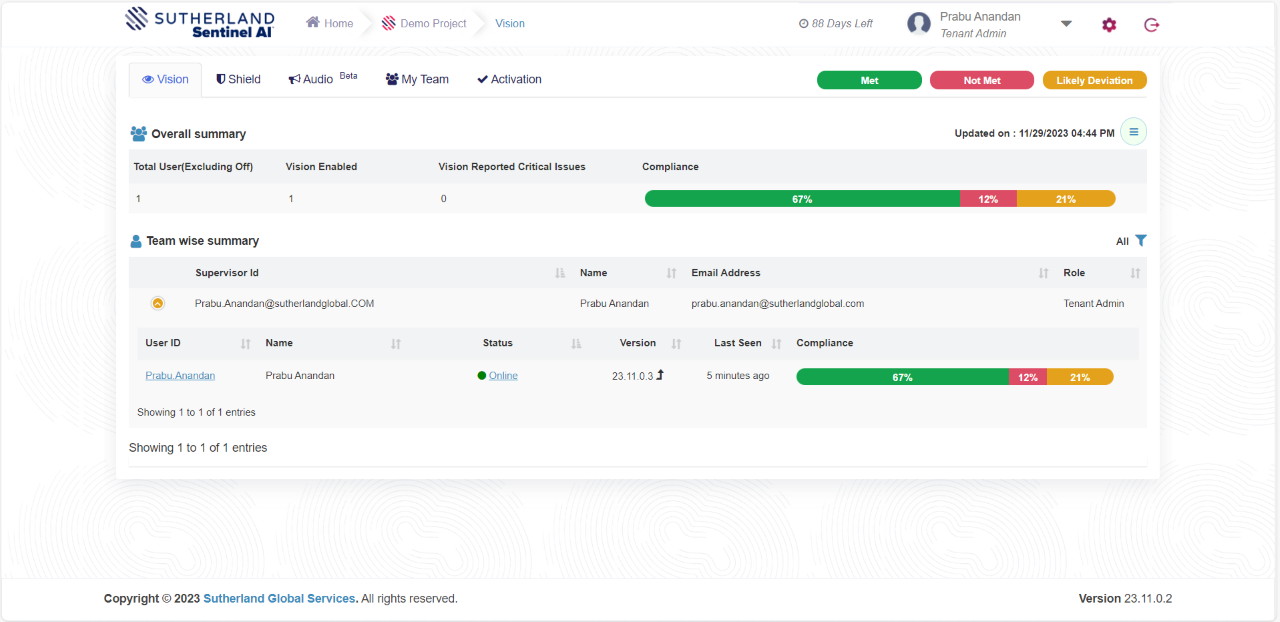Open the Prabu.Anandan user ID link
Viewport: 1280px width, 622px height.
(180, 375)
